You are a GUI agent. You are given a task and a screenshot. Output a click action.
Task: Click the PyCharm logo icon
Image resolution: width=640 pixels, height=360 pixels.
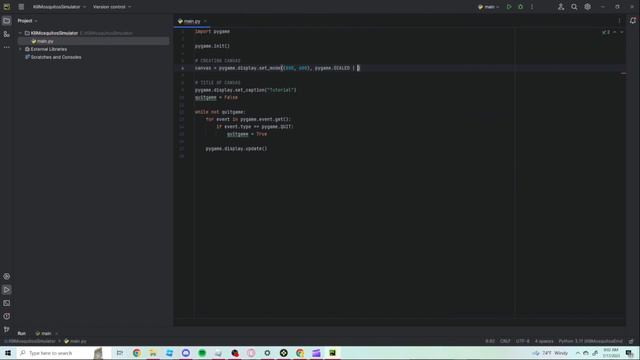[7, 7]
